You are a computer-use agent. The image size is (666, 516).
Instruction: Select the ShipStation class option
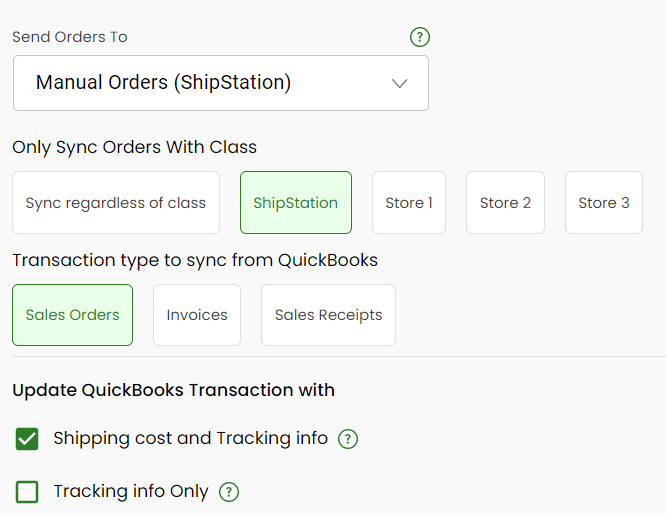pos(296,203)
